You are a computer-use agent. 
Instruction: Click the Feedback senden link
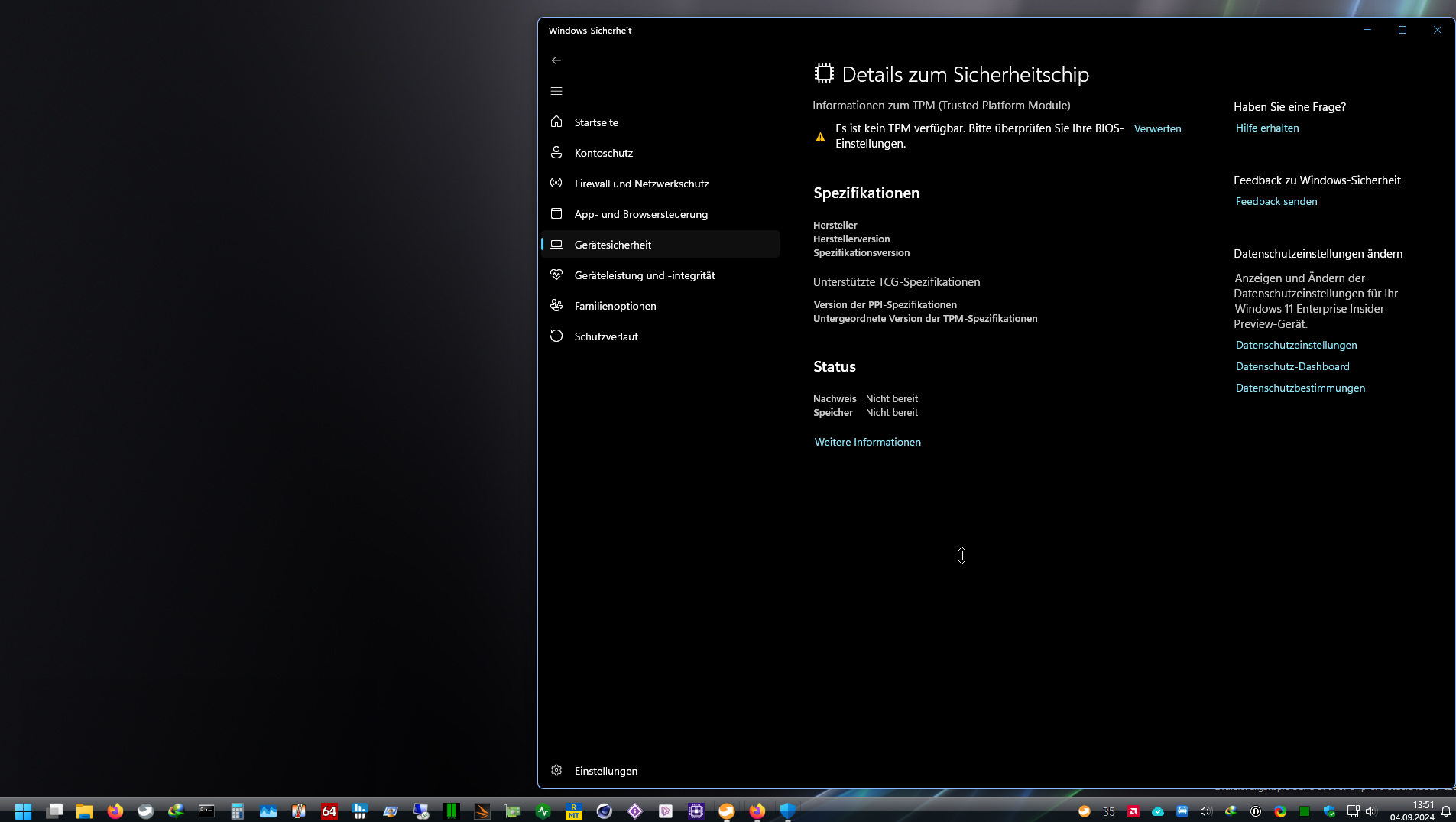click(x=1276, y=201)
